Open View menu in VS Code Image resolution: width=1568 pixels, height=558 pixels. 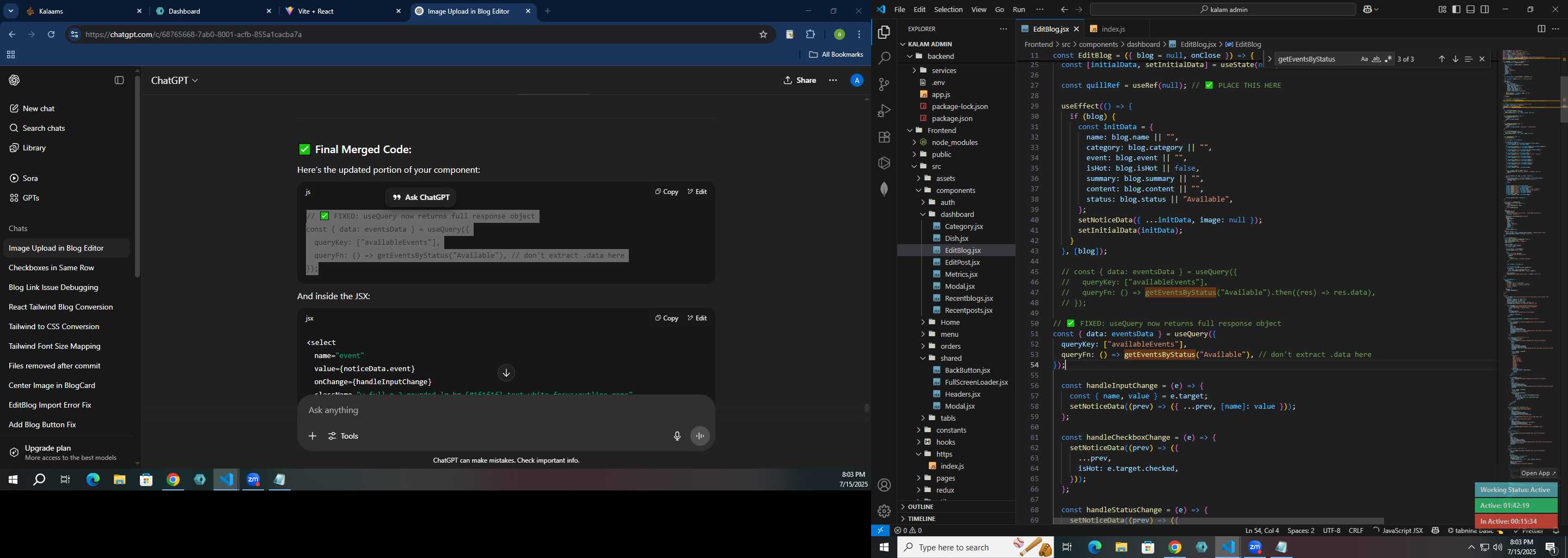coord(979,10)
